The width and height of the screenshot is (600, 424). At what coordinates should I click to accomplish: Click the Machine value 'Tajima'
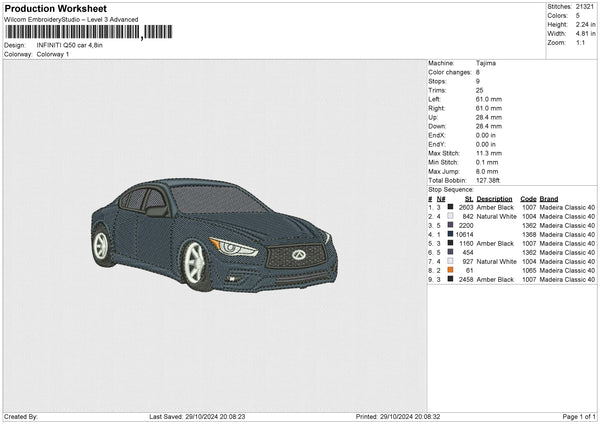[486, 63]
